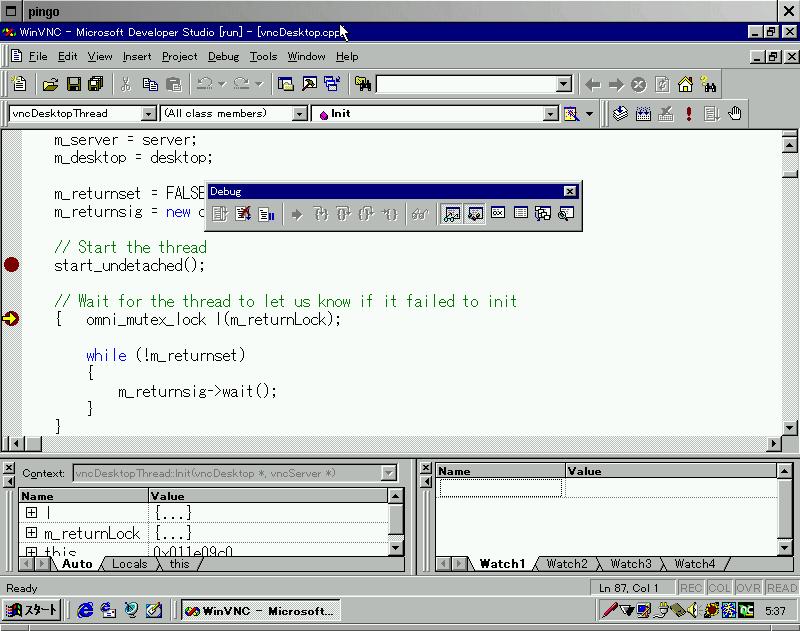
Task: Click the Open file folder icon
Action: click(x=50, y=84)
